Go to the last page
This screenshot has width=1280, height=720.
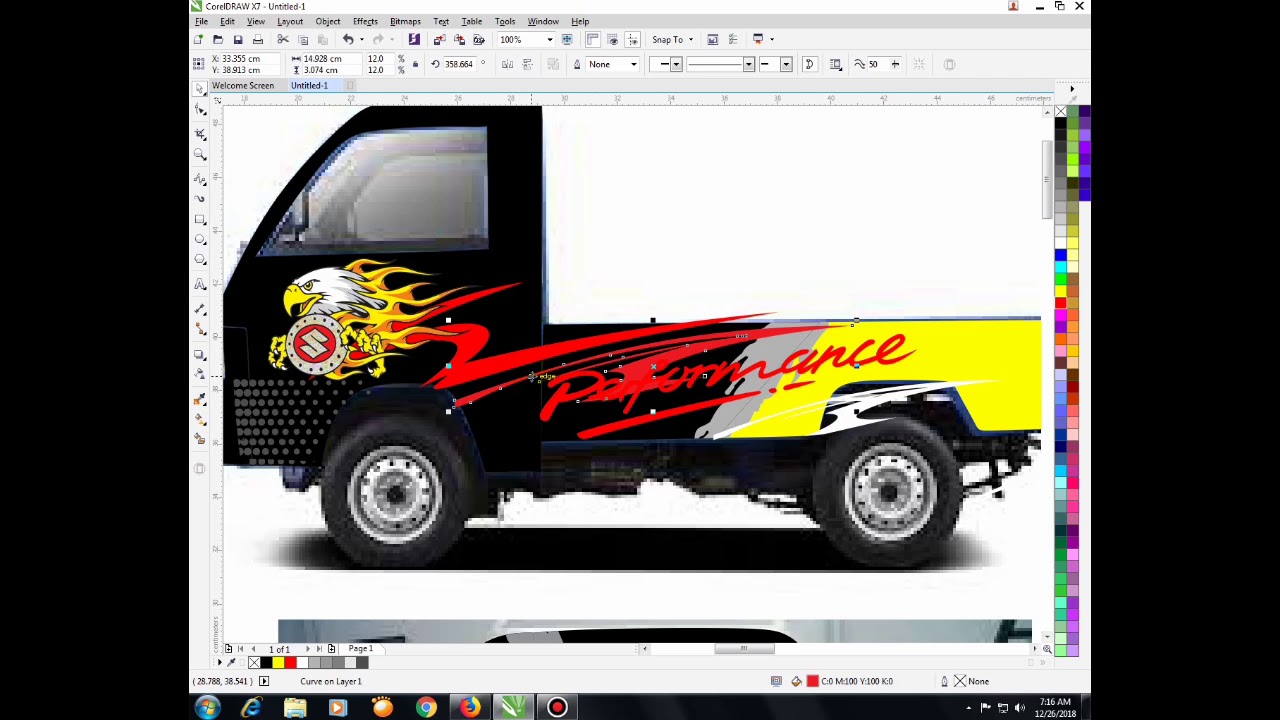[319, 649]
